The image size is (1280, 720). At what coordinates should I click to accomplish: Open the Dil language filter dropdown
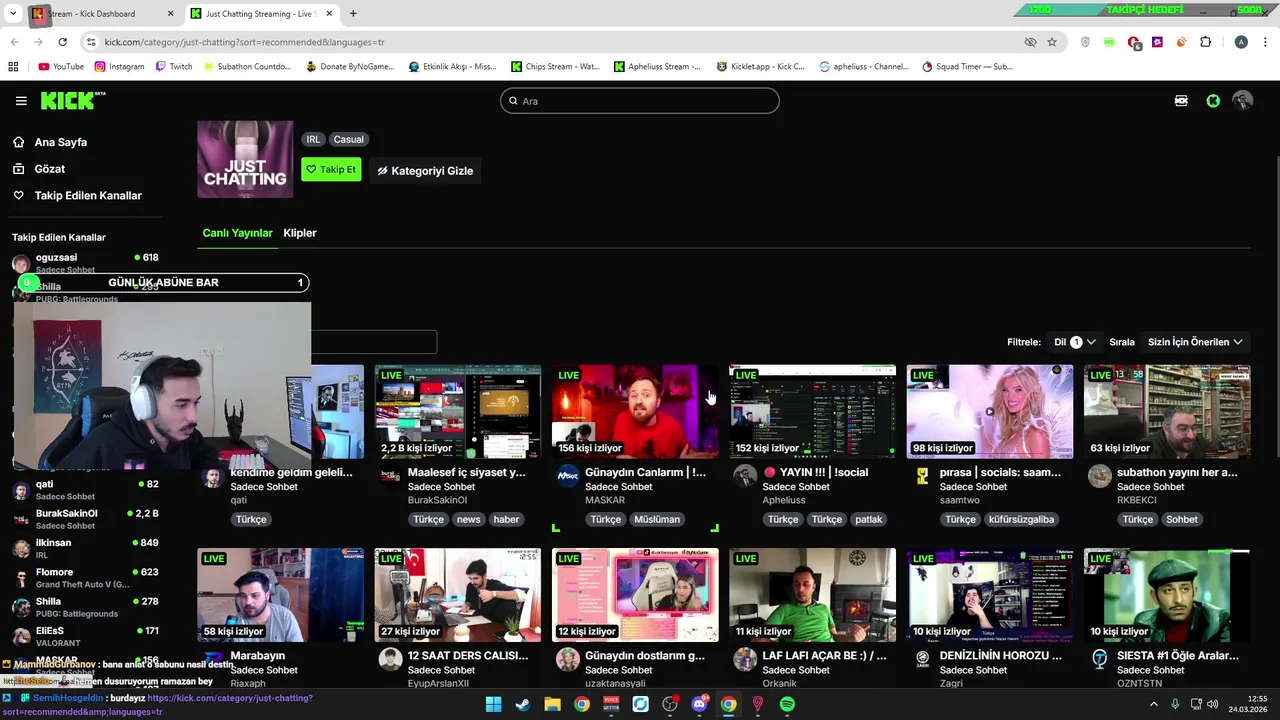point(1074,342)
